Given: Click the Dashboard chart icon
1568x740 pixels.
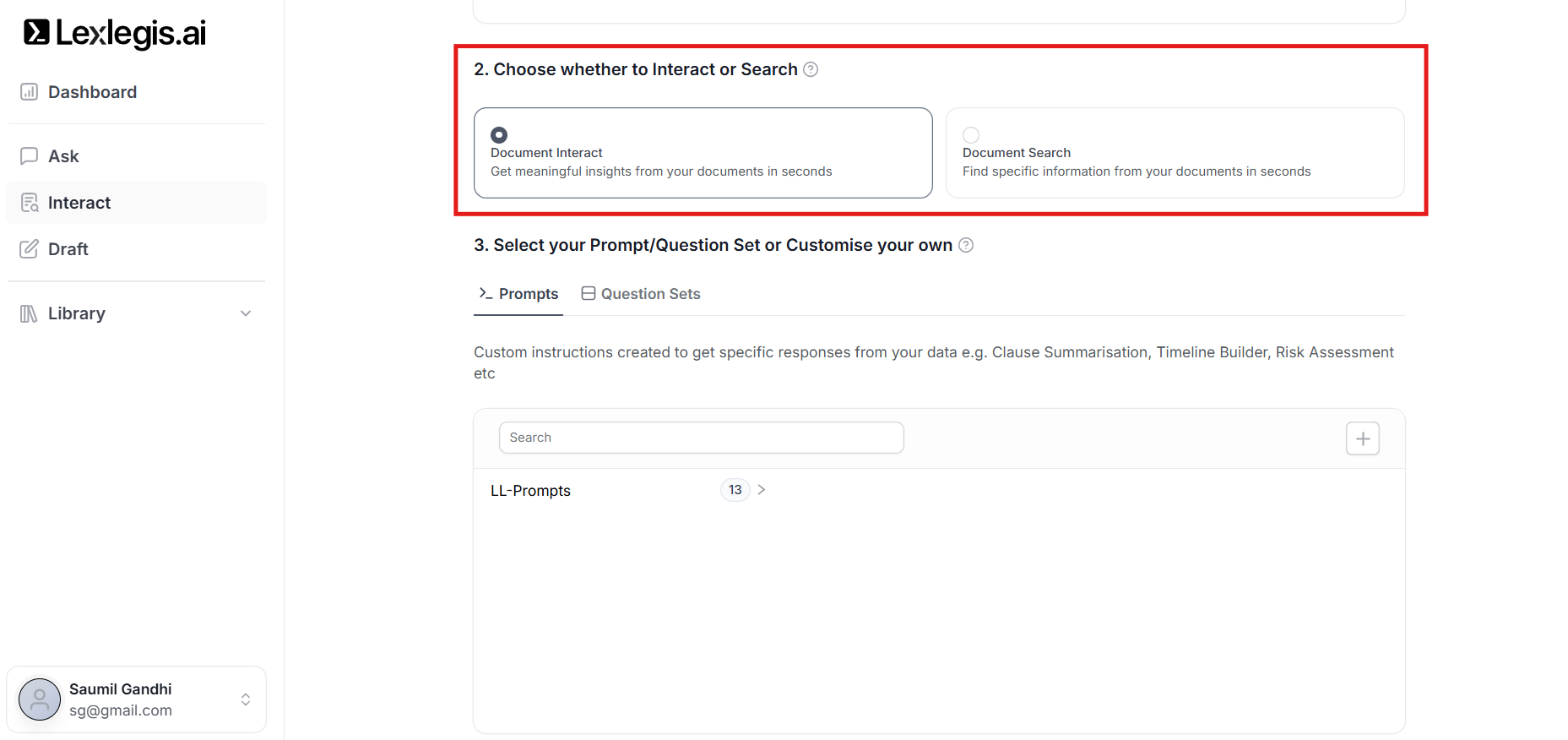Looking at the screenshot, I should coord(29,92).
